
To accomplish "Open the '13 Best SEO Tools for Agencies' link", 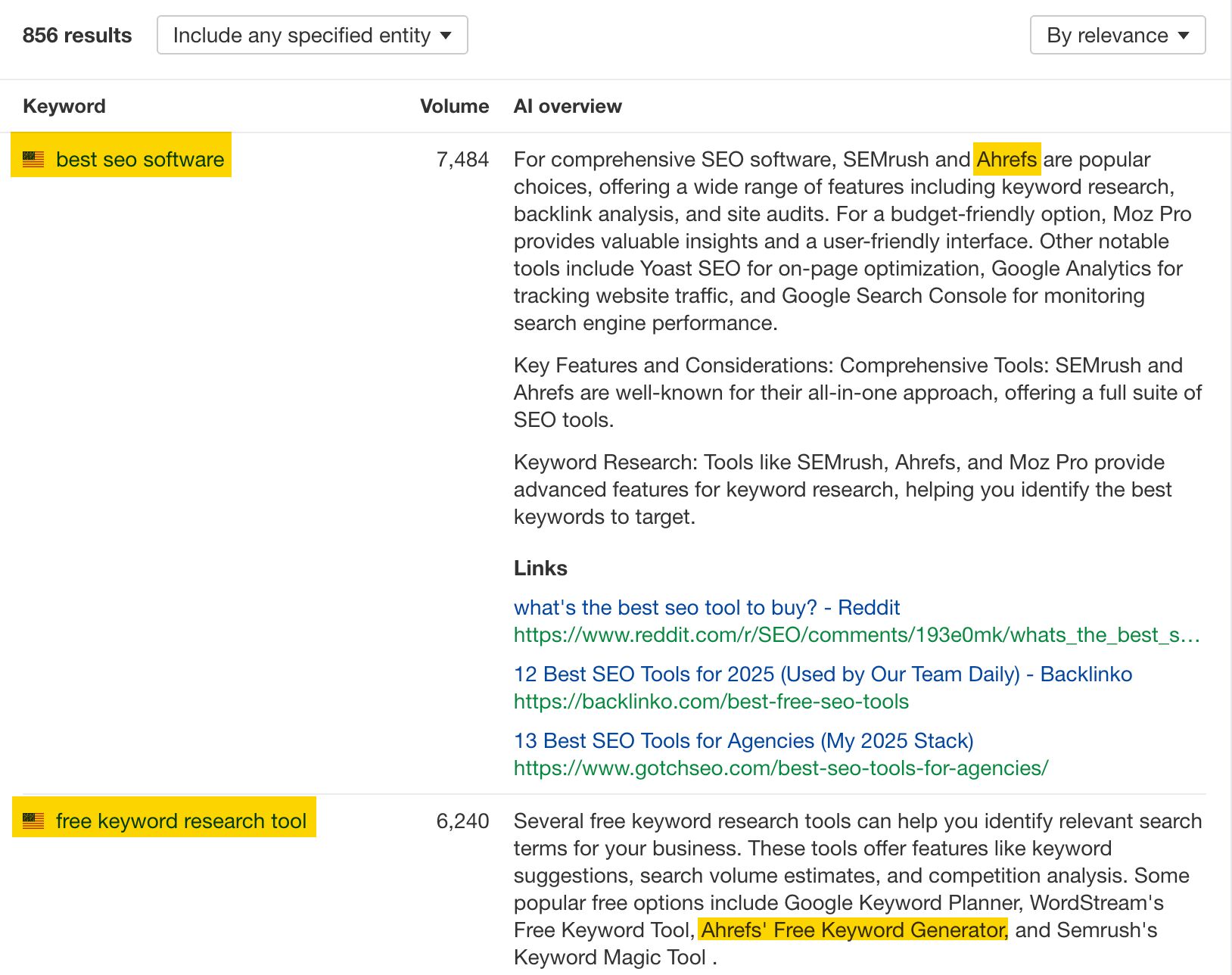I will [x=743, y=740].
